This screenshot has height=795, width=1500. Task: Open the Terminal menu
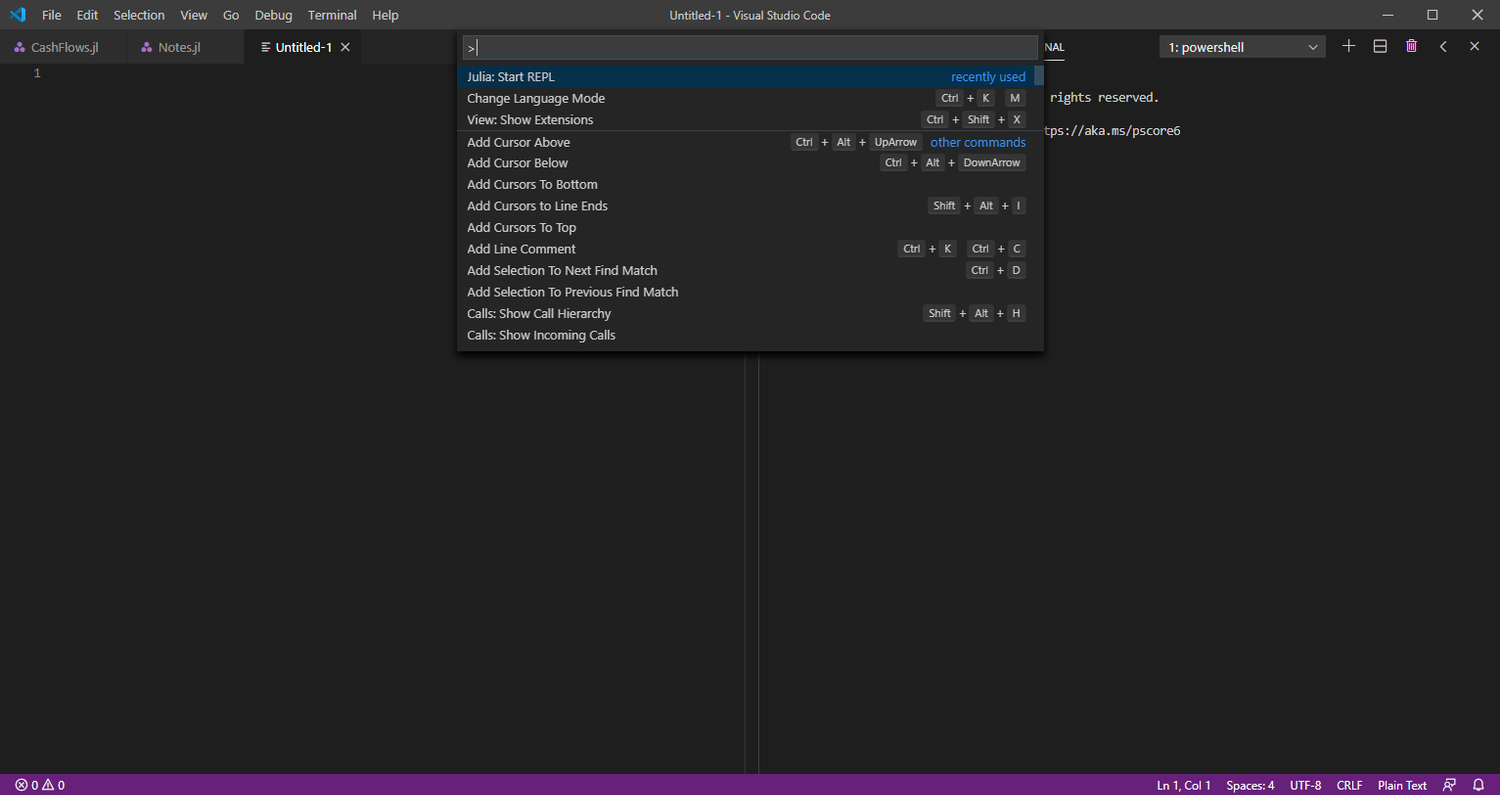tap(333, 15)
